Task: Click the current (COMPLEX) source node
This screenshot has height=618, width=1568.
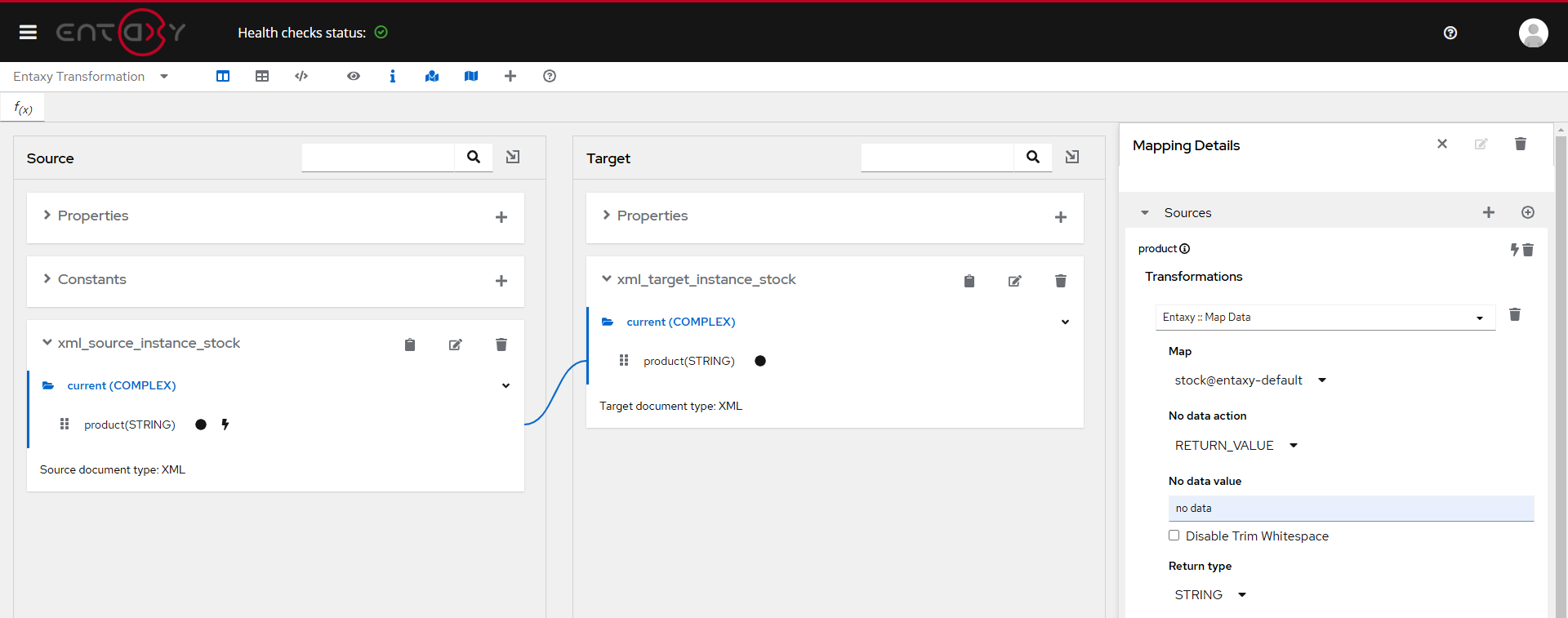Action: (122, 385)
